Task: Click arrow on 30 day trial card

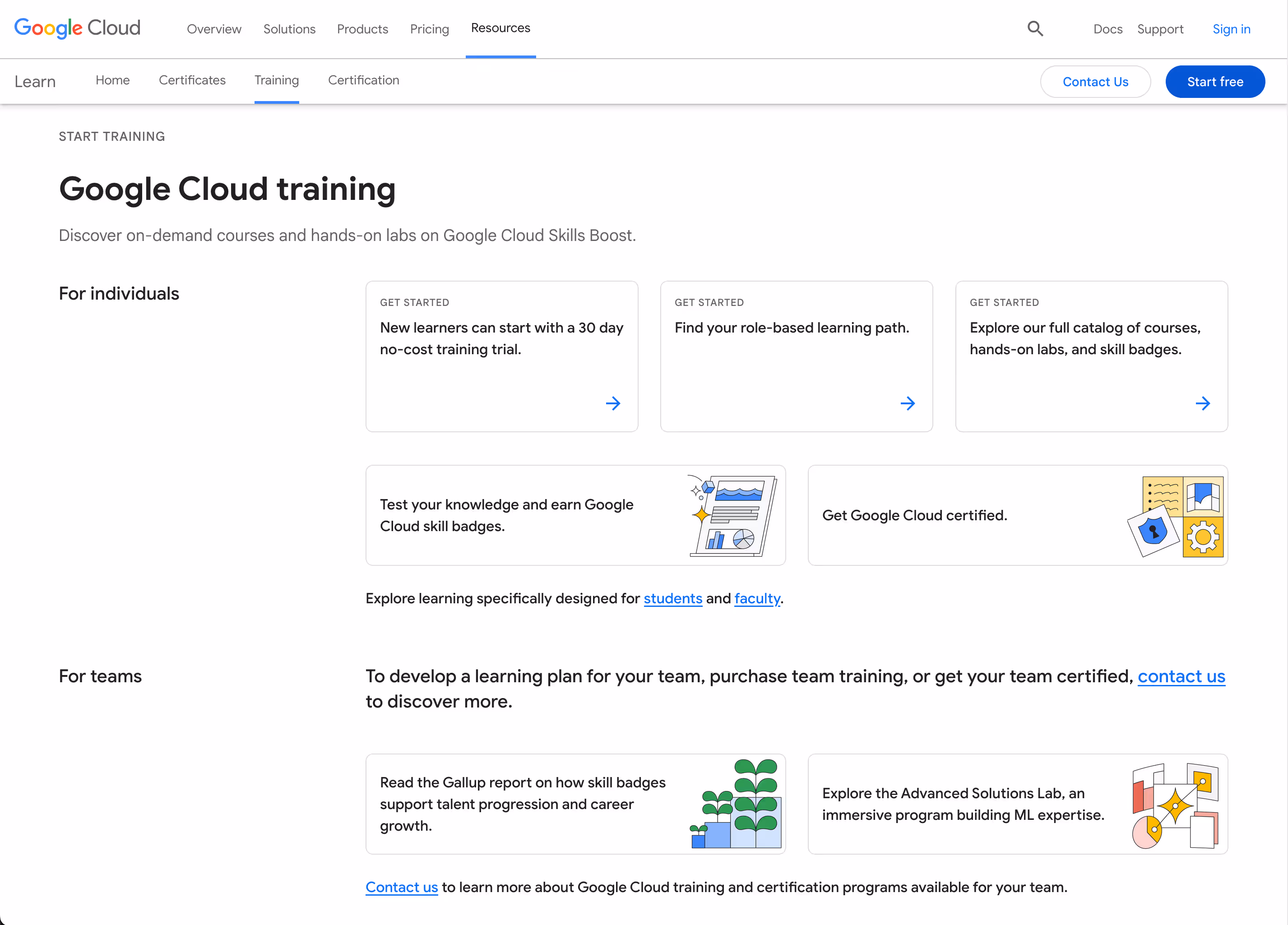Action: coord(613,403)
